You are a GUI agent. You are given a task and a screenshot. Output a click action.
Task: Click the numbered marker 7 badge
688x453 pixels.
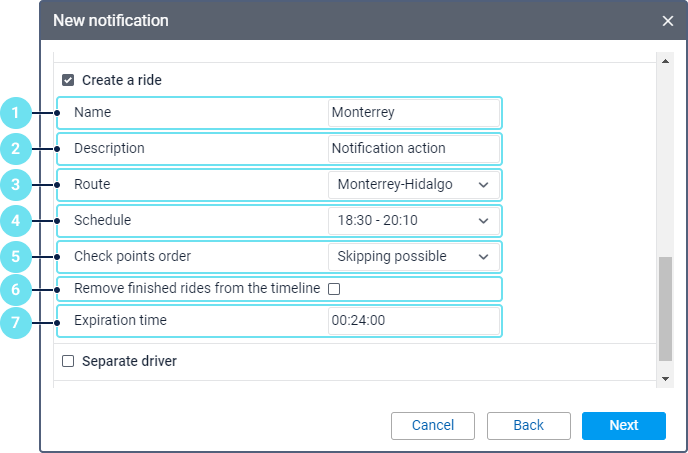(16, 321)
